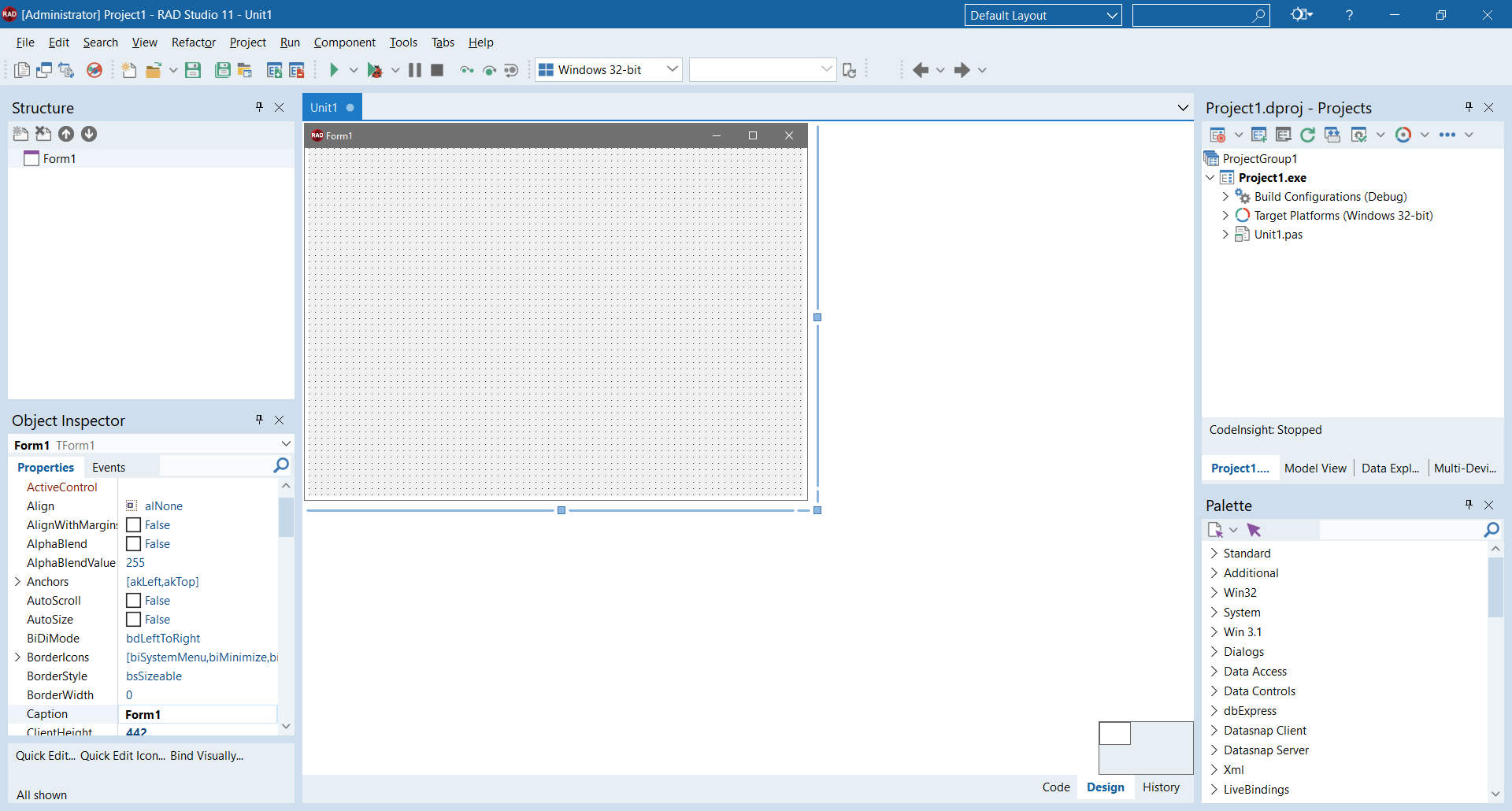
Task: Click the Caption property value field
Action: point(197,714)
